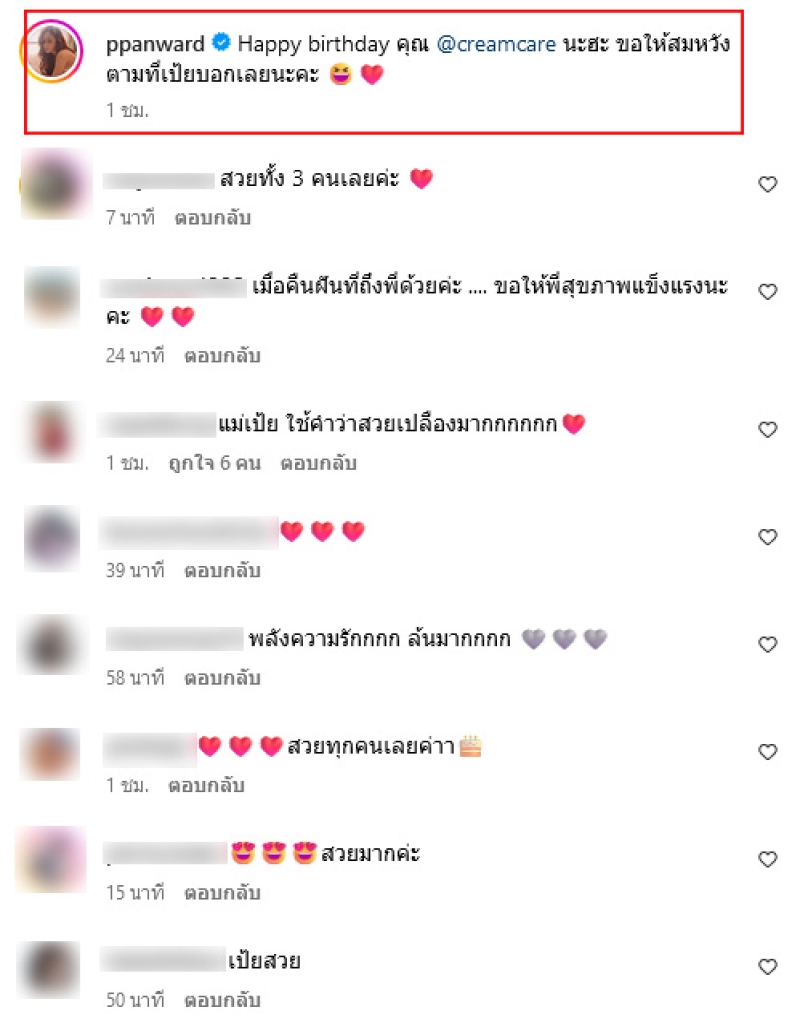Like the "สวยทุกคนเลยค่าา" comment
Screen dimensions: 800x1031
pyautogui.click(x=768, y=752)
